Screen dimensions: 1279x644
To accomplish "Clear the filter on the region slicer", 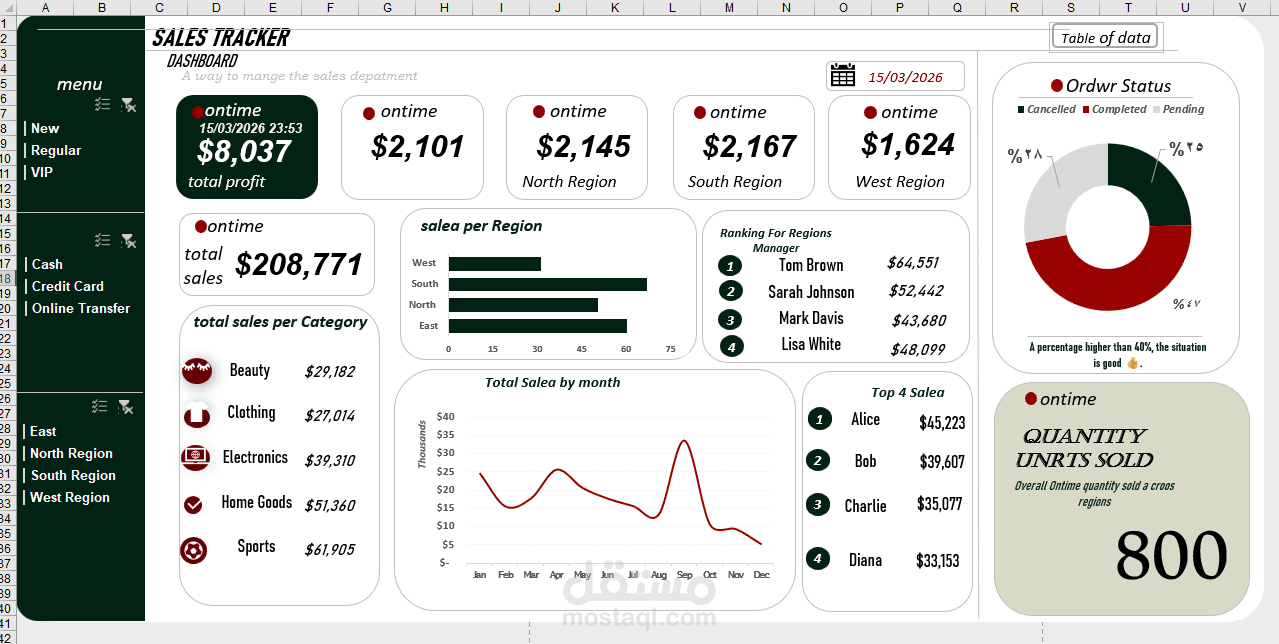I will tap(127, 407).
